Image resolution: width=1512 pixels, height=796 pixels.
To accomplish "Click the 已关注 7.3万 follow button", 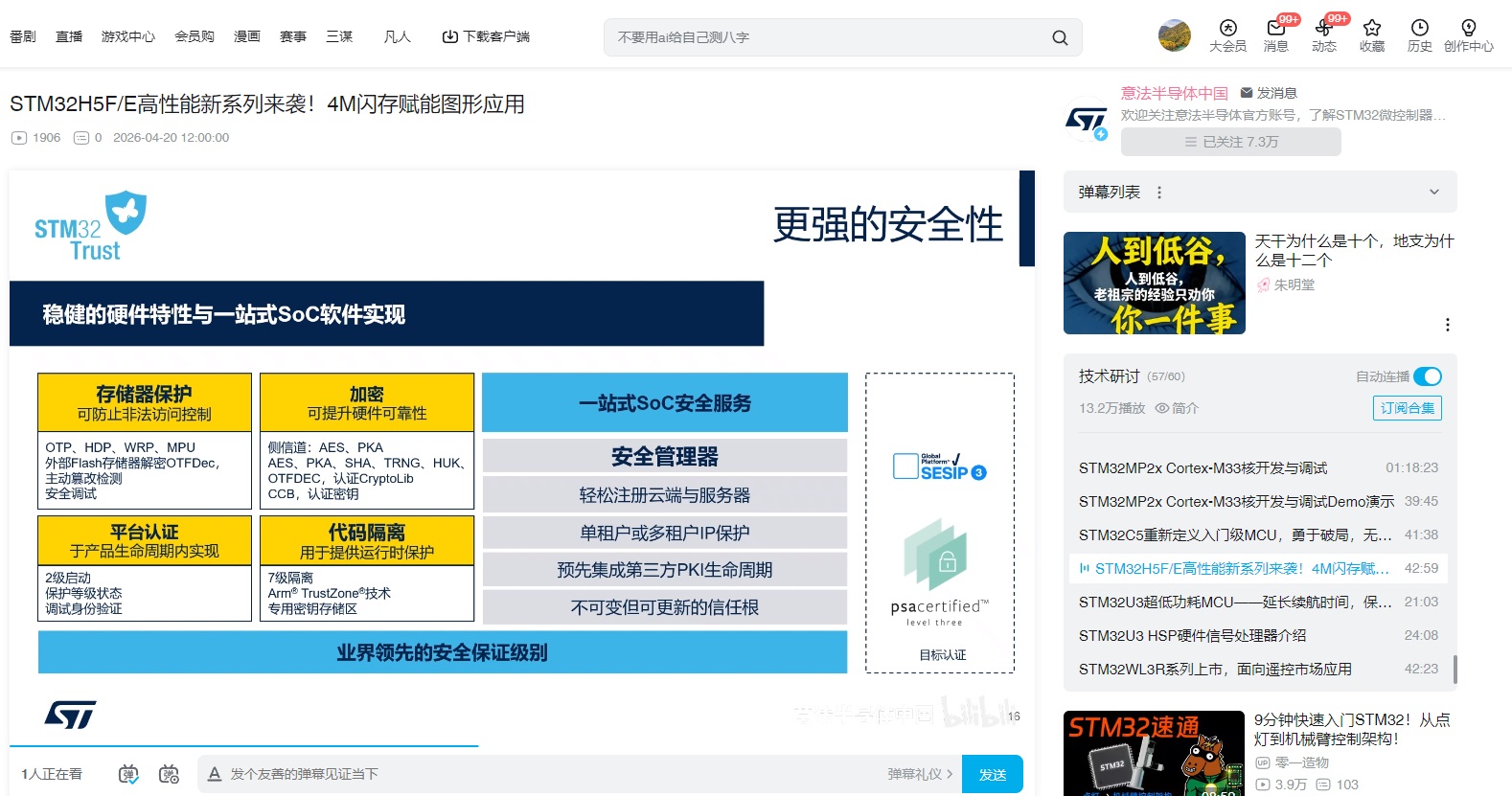I will [1230, 142].
